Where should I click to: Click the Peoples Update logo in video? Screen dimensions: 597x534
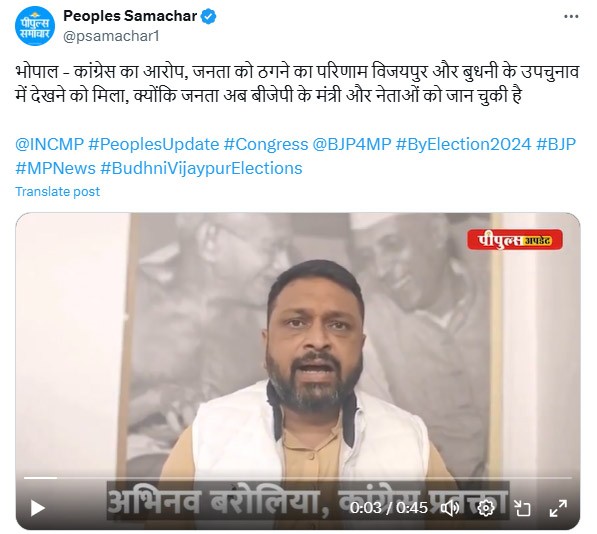point(515,239)
